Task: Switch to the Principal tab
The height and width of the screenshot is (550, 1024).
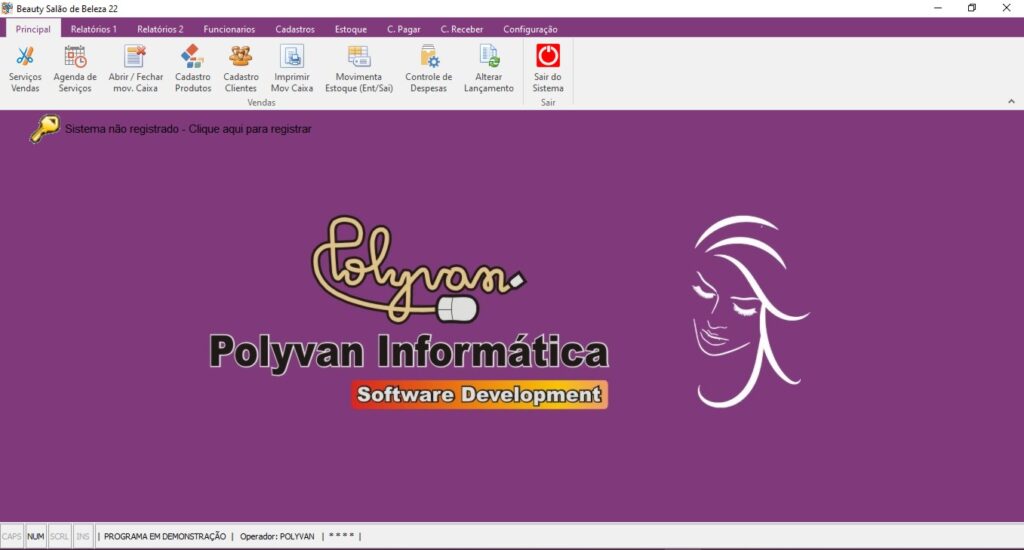Action: [33, 29]
